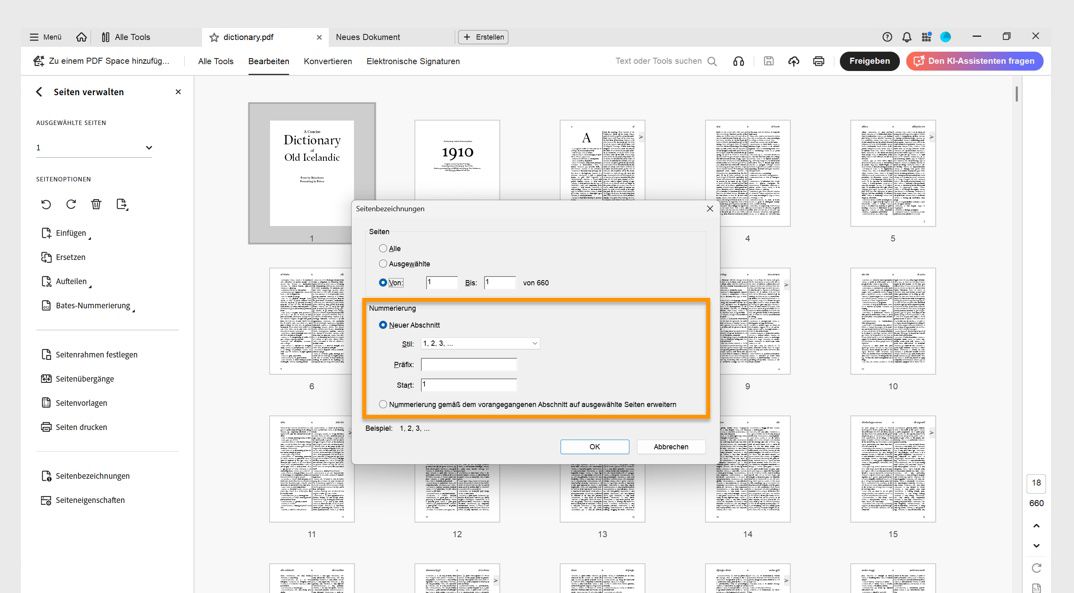The width and height of the screenshot is (1074, 593).
Task: Go to next page arrow
Action: pos(1036,546)
